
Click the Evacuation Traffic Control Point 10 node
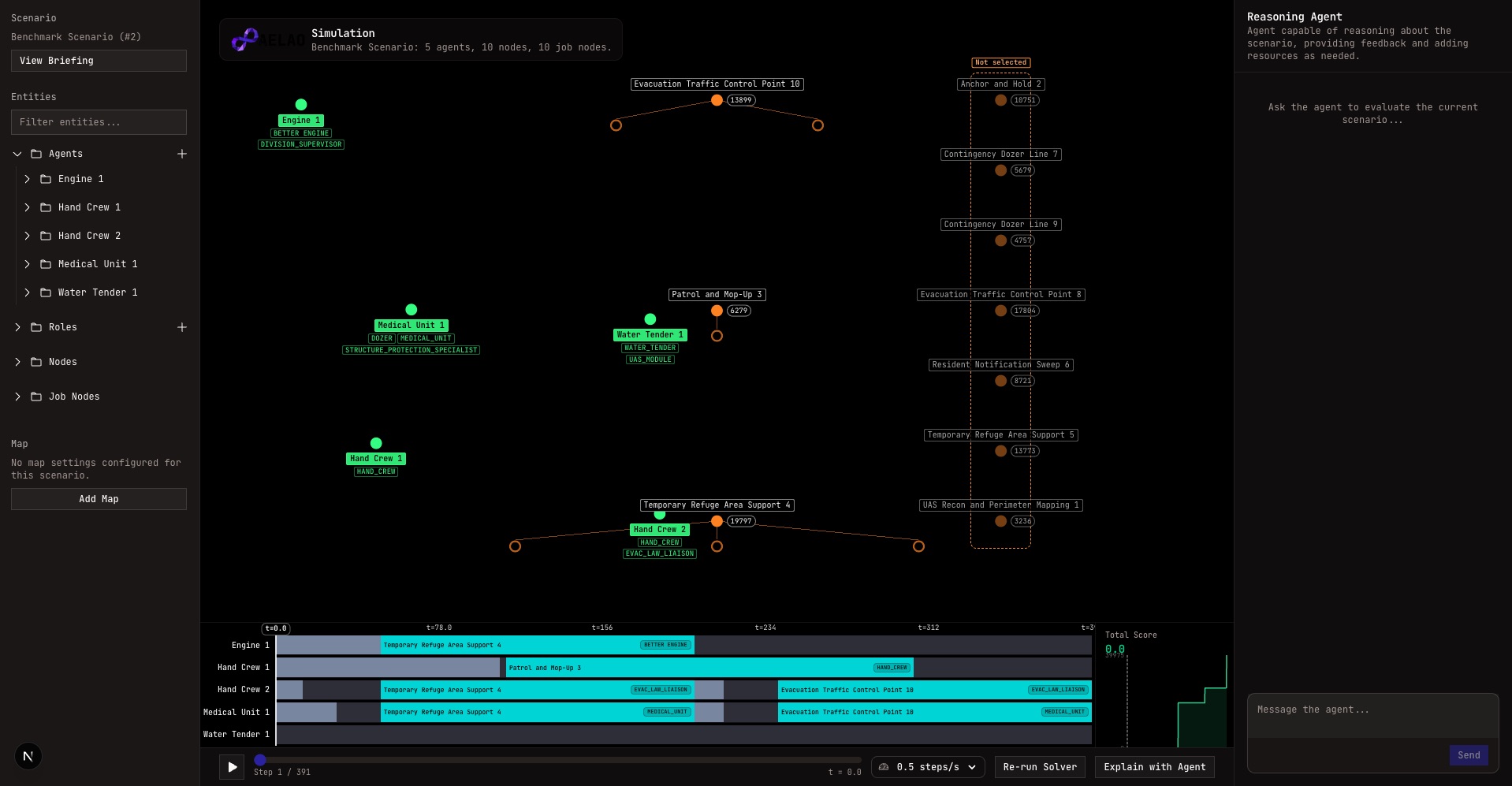tap(717, 100)
